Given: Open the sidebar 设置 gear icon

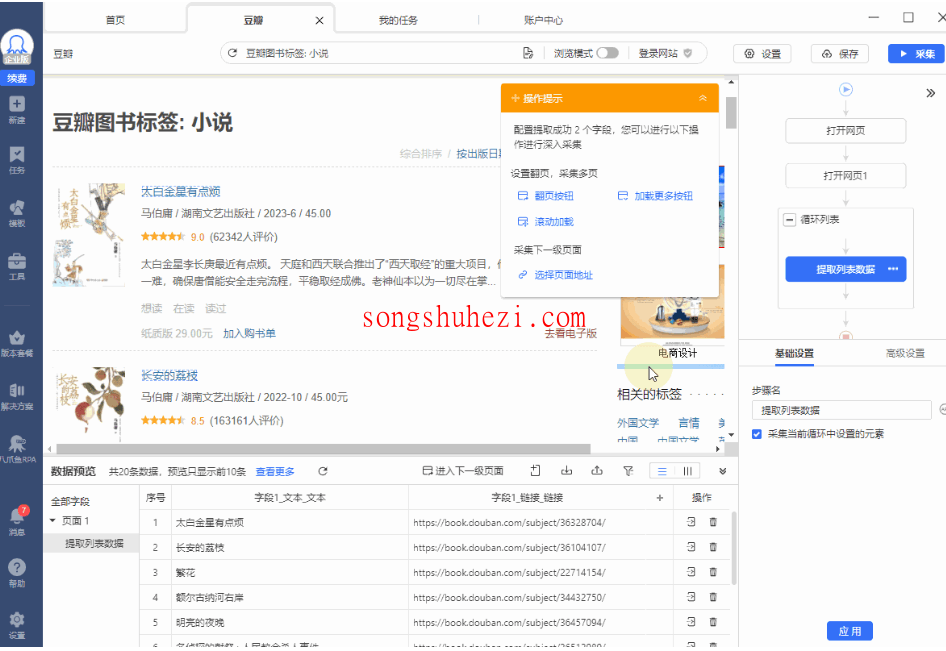Looking at the screenshot, I should [17, 620].
